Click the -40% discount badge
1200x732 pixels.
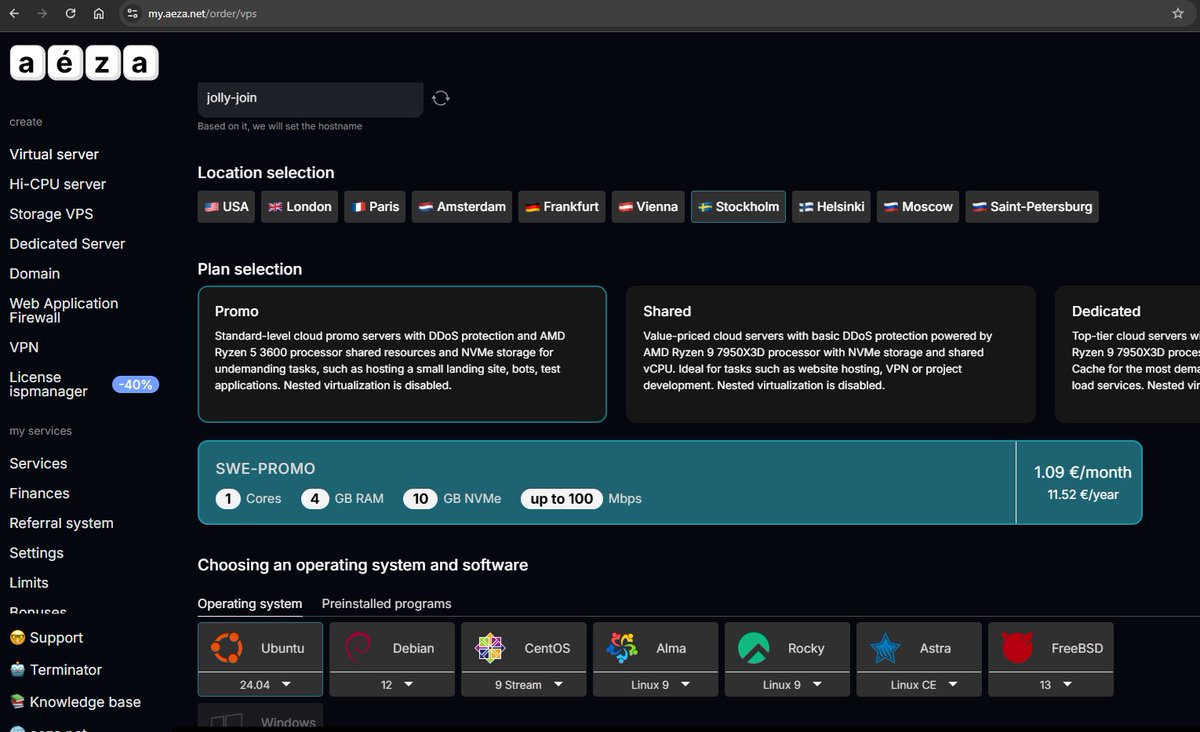pyautogui.click(x=136, y=384)
